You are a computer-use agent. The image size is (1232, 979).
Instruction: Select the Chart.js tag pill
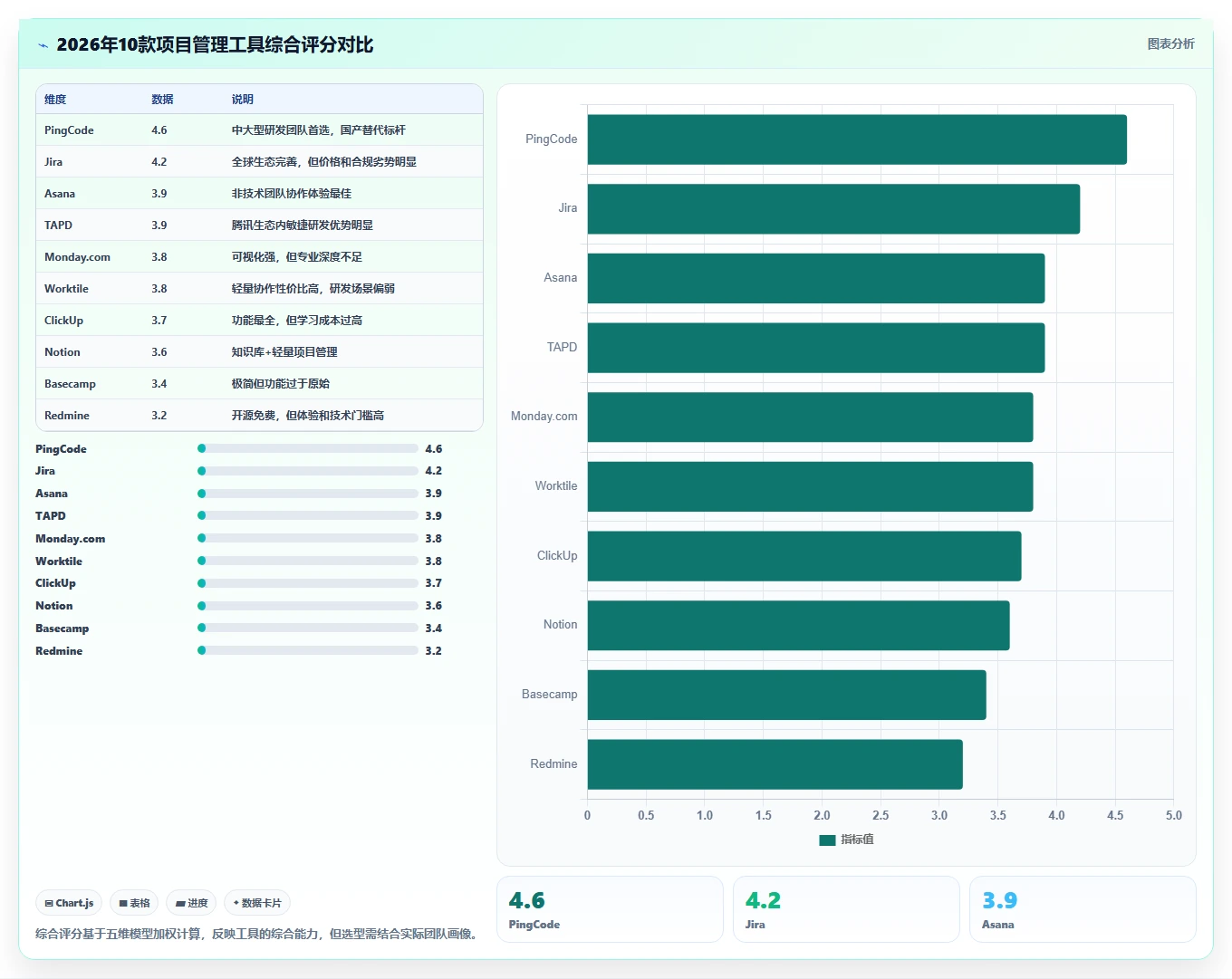69,903
